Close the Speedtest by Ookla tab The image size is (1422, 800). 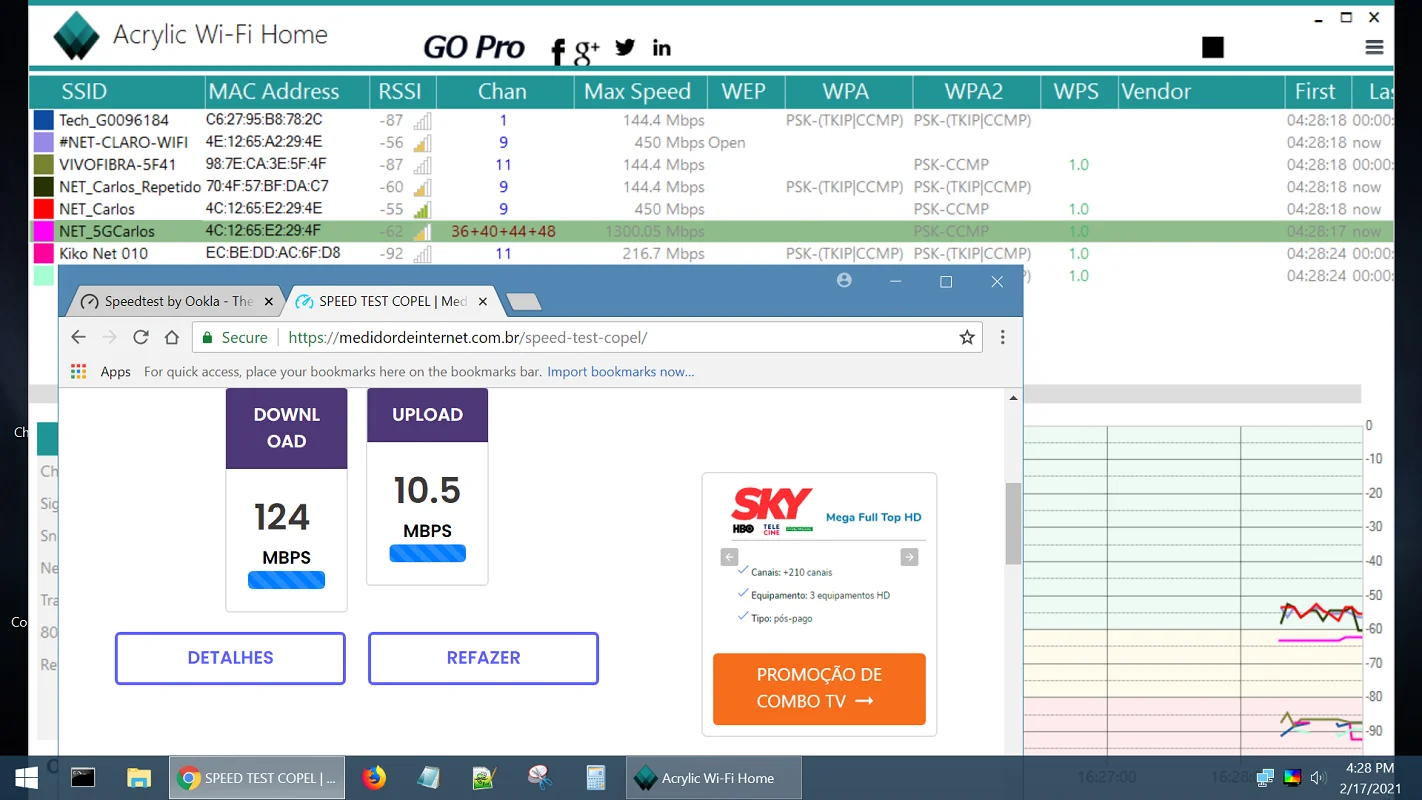[x=269, y=301]
